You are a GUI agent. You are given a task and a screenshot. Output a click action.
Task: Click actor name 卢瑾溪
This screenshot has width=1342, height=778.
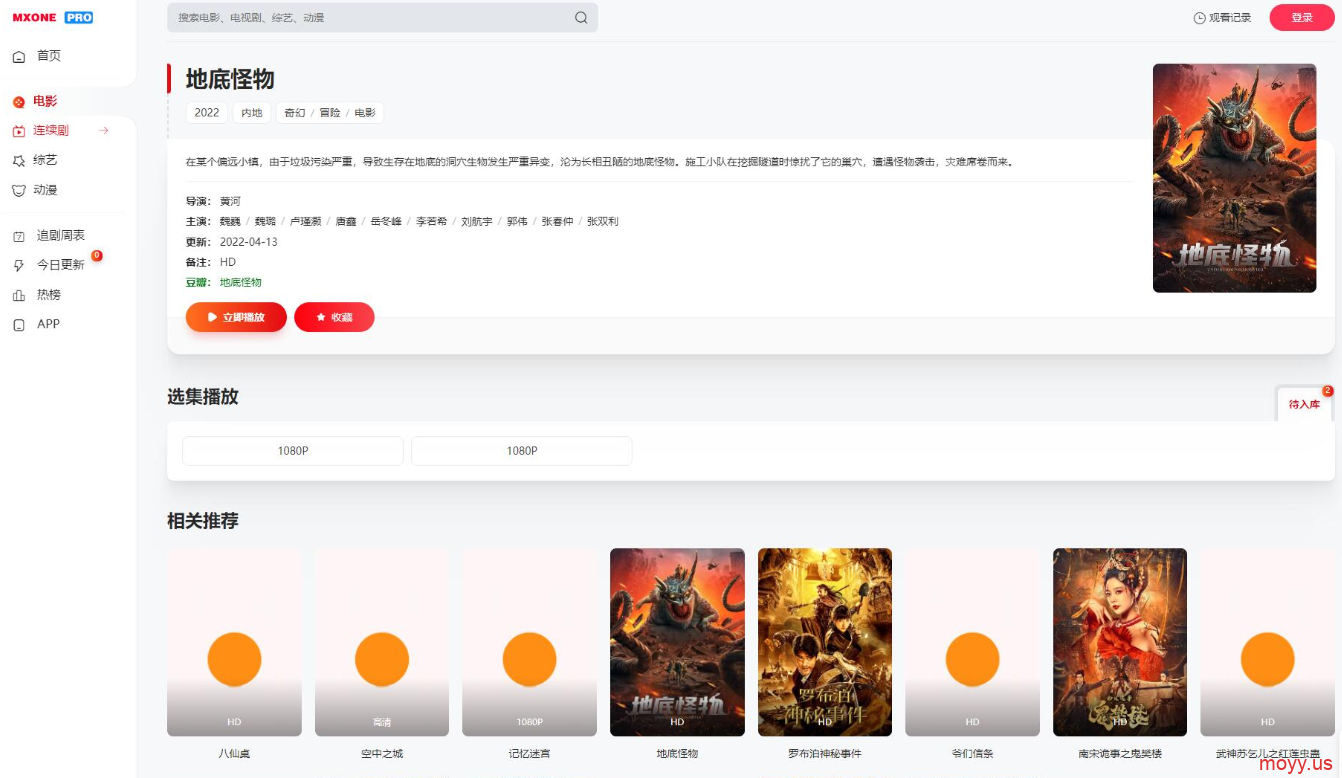click(x=306, y=222)
